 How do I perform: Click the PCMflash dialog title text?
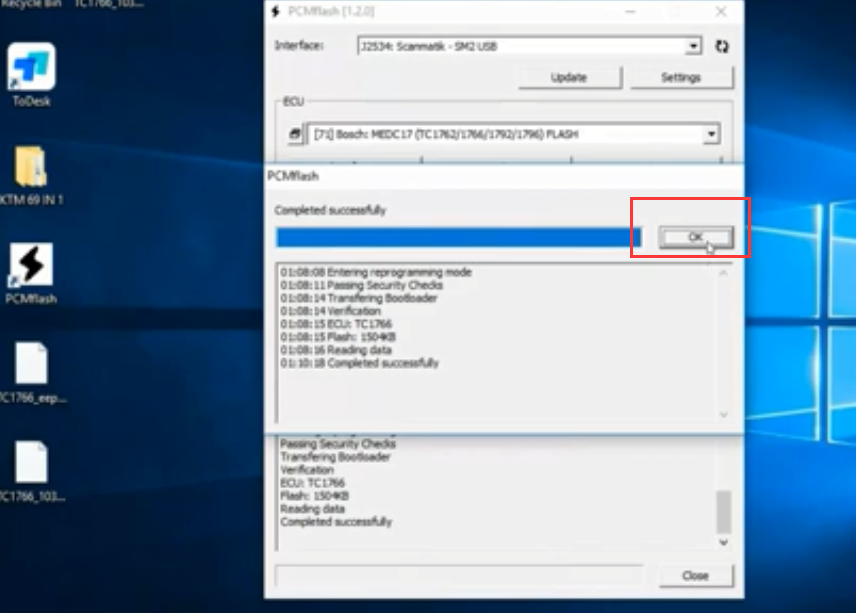pos(293,176)
